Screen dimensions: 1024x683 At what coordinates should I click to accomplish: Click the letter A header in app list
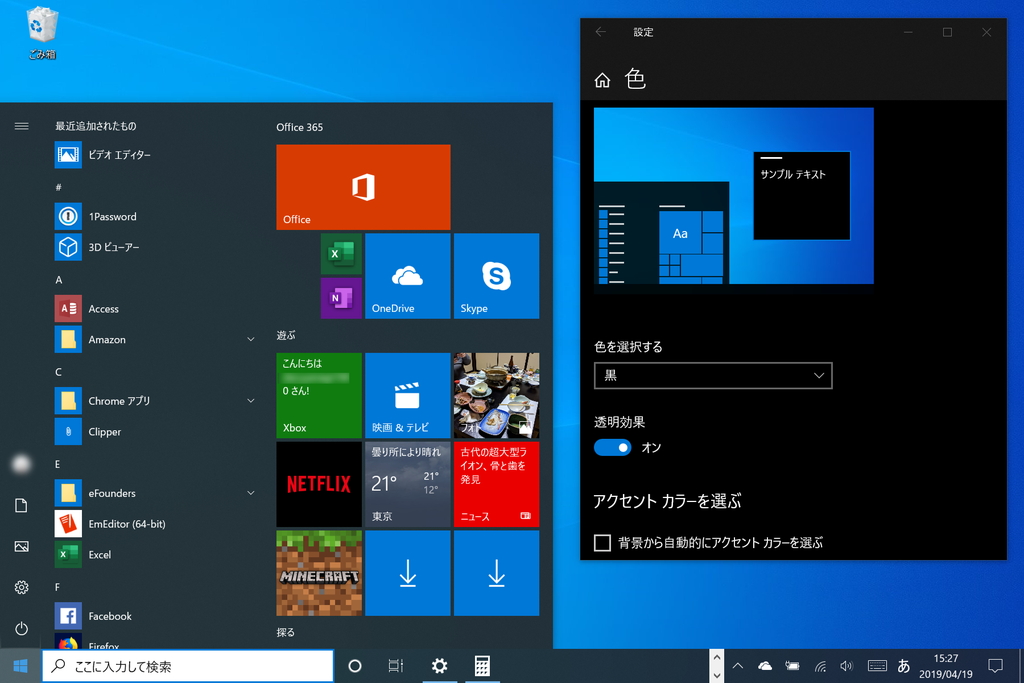[x=59, y=279]
